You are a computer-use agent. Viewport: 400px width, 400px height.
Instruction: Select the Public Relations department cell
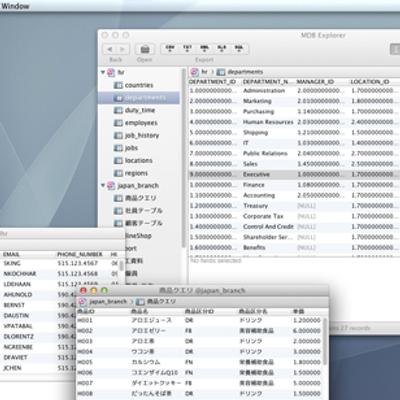pyautogui.click(x=265, y=153)
